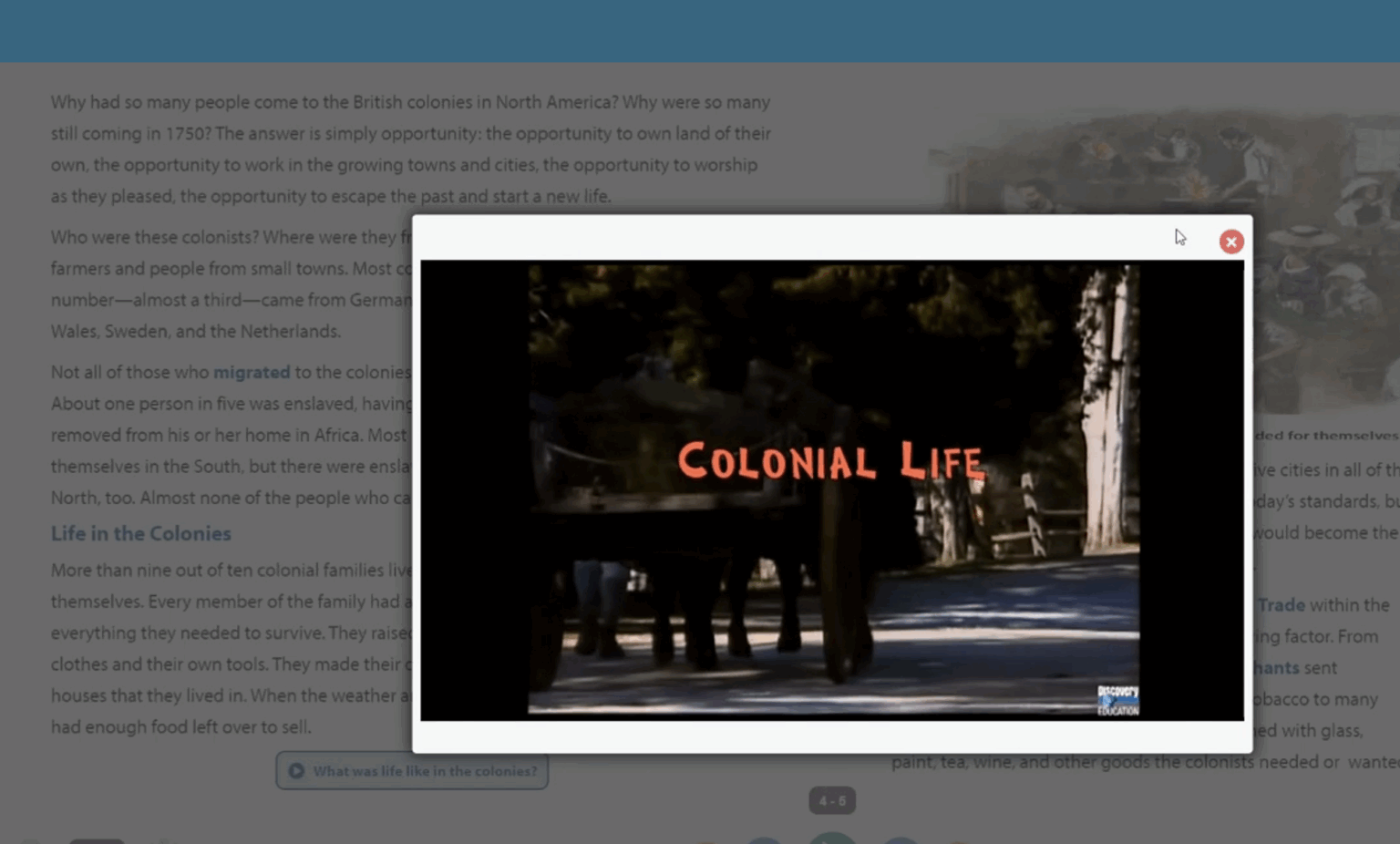Screen dimensions: 1400x844
Task: Click the center teal circle navigation icon
Action: (x=831, y=839)
